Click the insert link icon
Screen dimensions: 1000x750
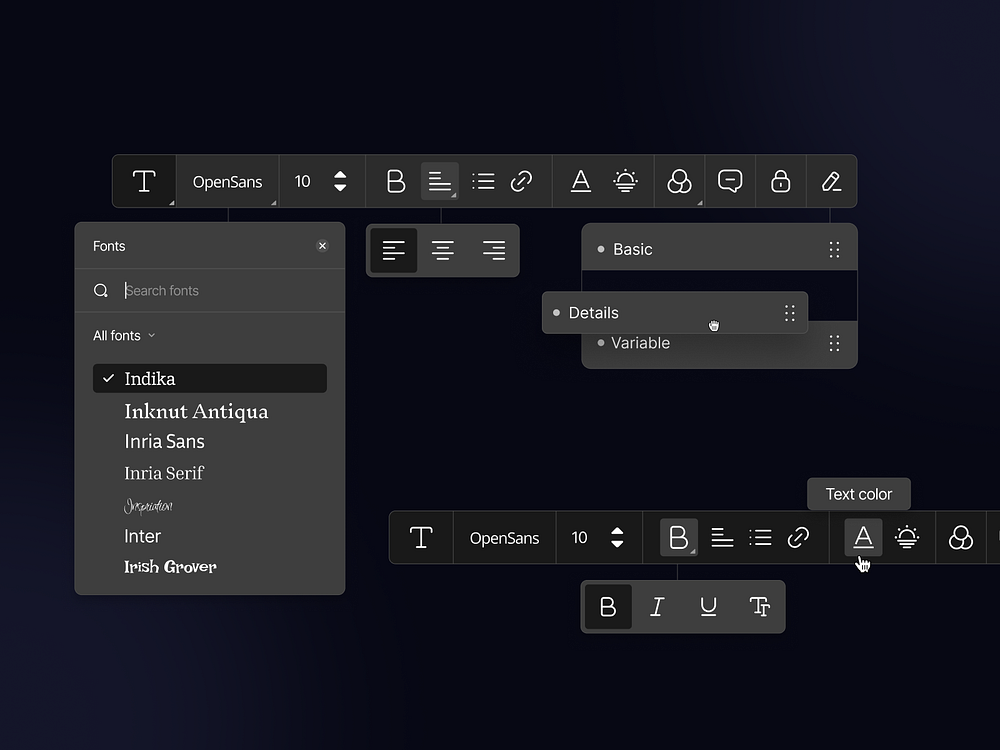[x=522, y=181]
